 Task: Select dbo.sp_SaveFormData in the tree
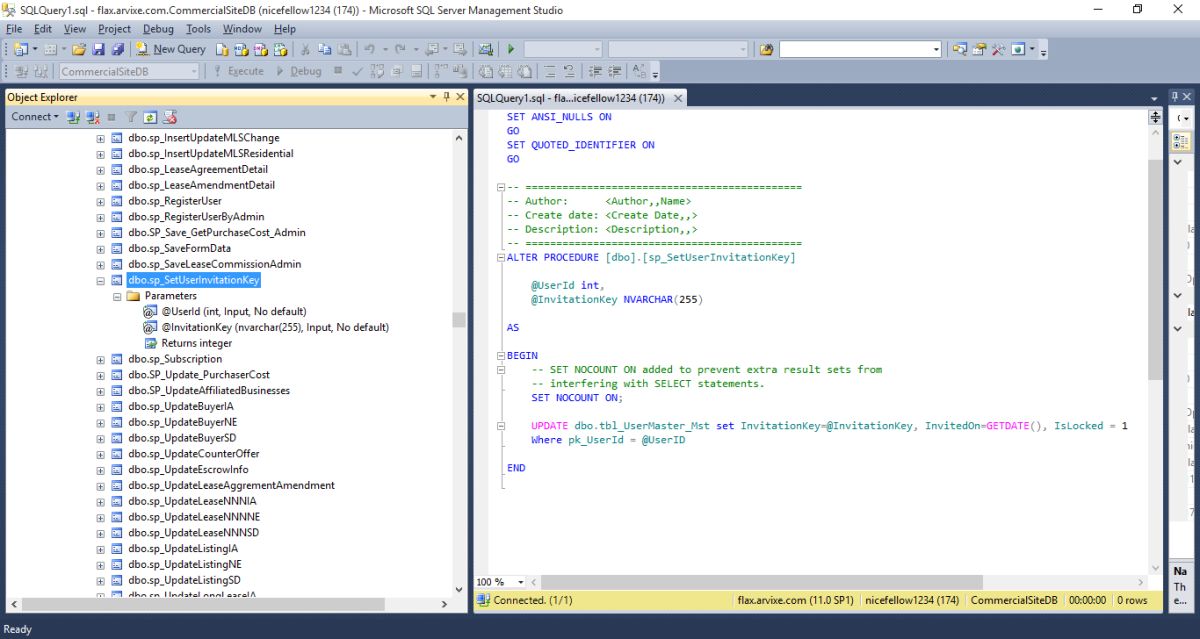click(180, 248)
